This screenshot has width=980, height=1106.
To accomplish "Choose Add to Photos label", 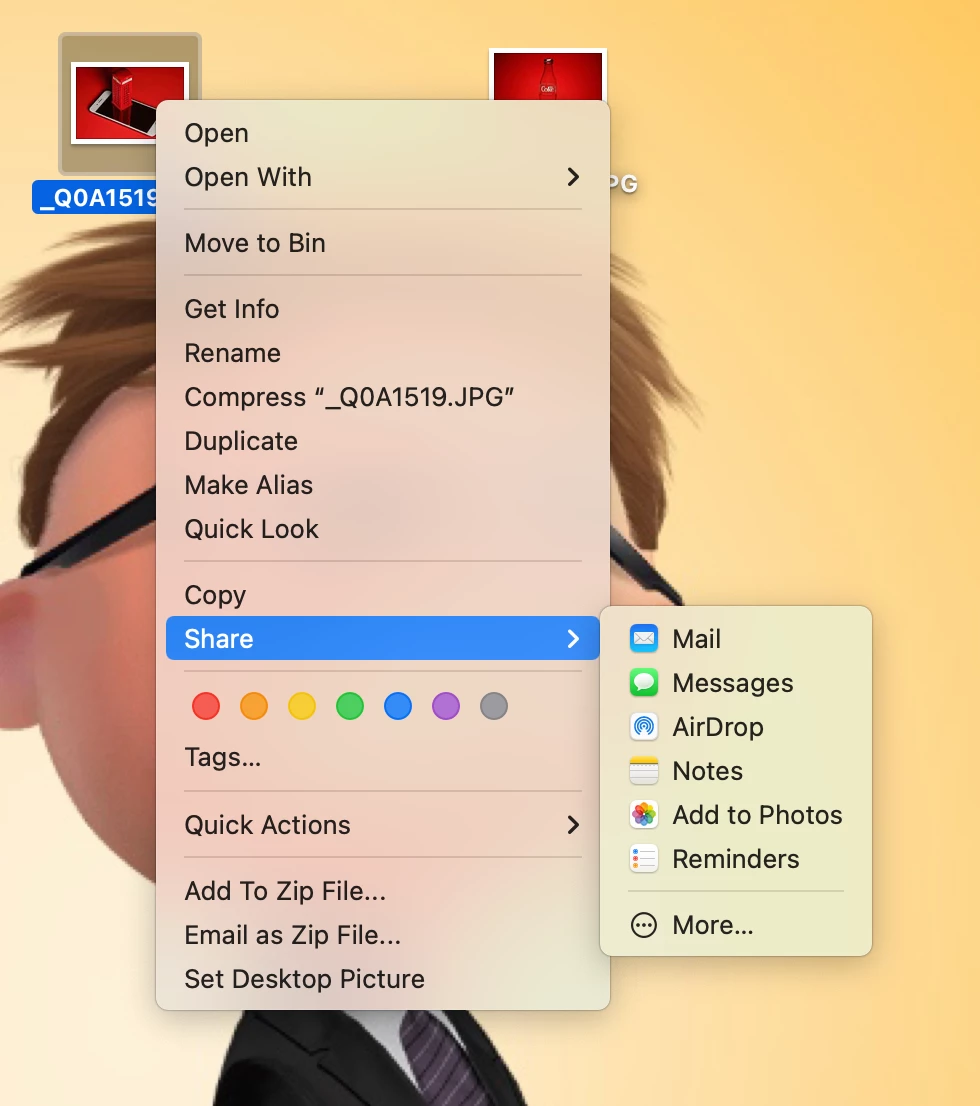I will [757, 815].
